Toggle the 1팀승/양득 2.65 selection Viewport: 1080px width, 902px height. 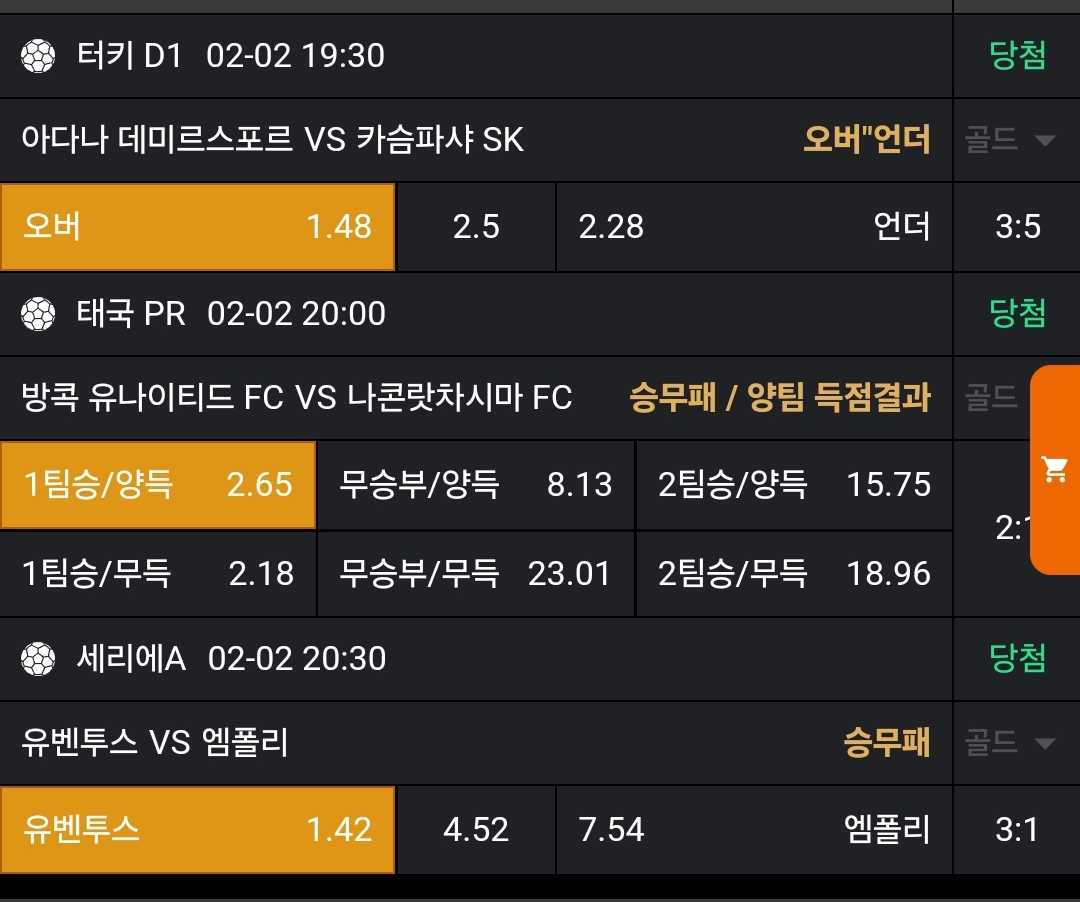coord(158,485)
